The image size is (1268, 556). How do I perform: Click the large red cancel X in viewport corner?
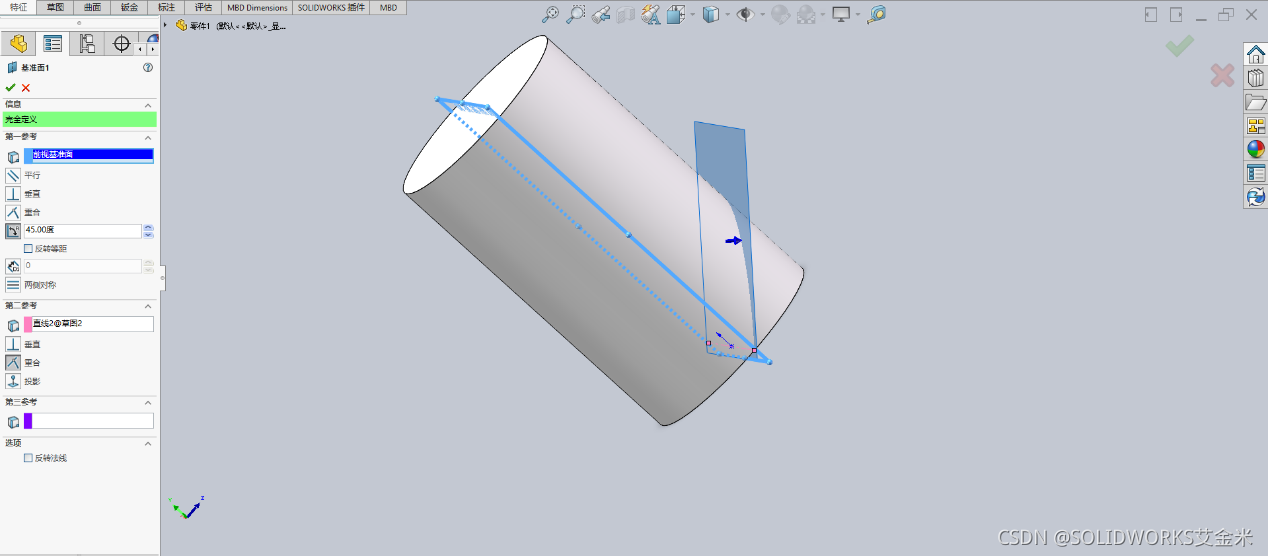(1222, 75)
